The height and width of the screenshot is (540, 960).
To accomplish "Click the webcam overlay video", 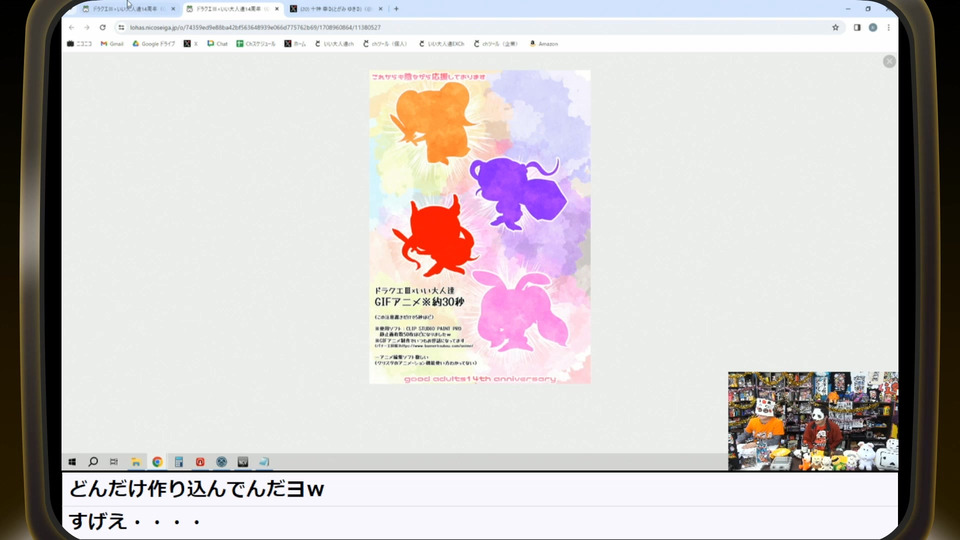I will click(813, 421).
